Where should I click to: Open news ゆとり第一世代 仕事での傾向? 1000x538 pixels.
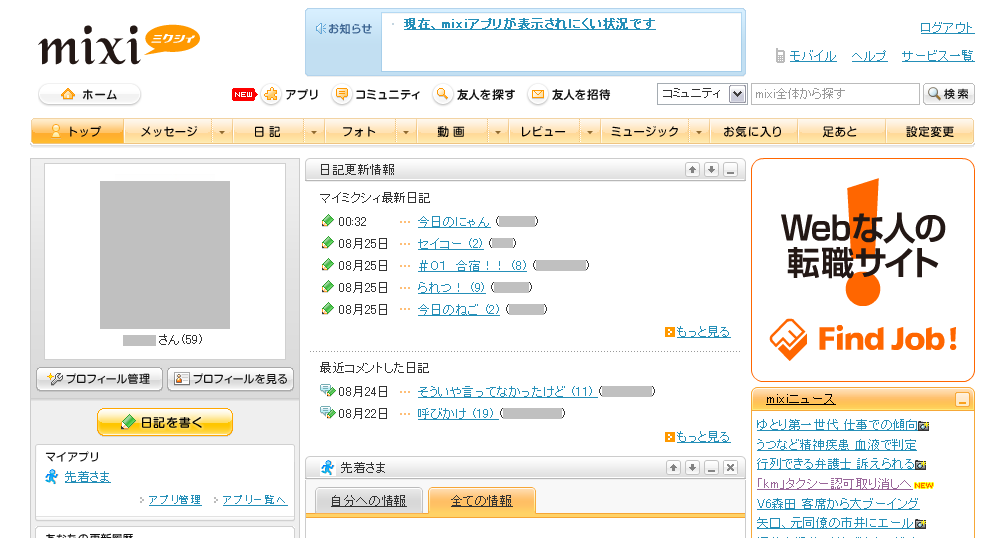click(x=837, y=425)
